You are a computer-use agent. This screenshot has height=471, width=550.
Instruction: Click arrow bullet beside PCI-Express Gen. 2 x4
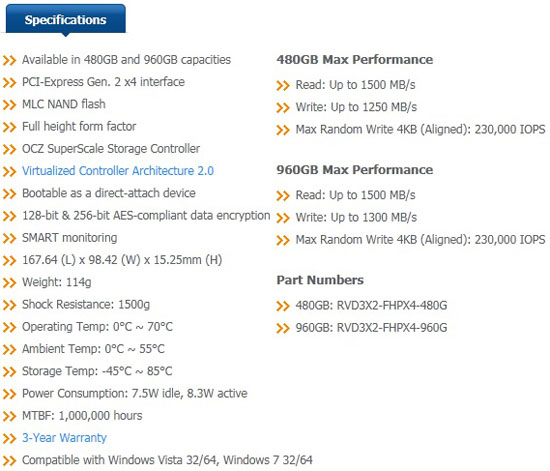point(9,83)
